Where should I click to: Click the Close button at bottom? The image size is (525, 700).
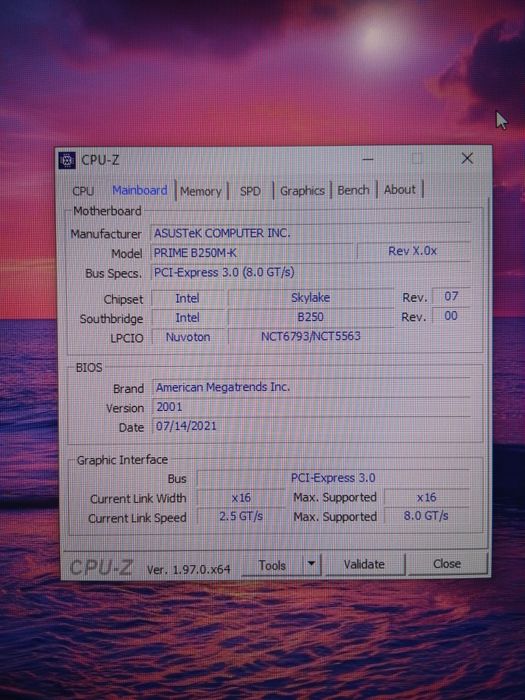coord(447,564)
